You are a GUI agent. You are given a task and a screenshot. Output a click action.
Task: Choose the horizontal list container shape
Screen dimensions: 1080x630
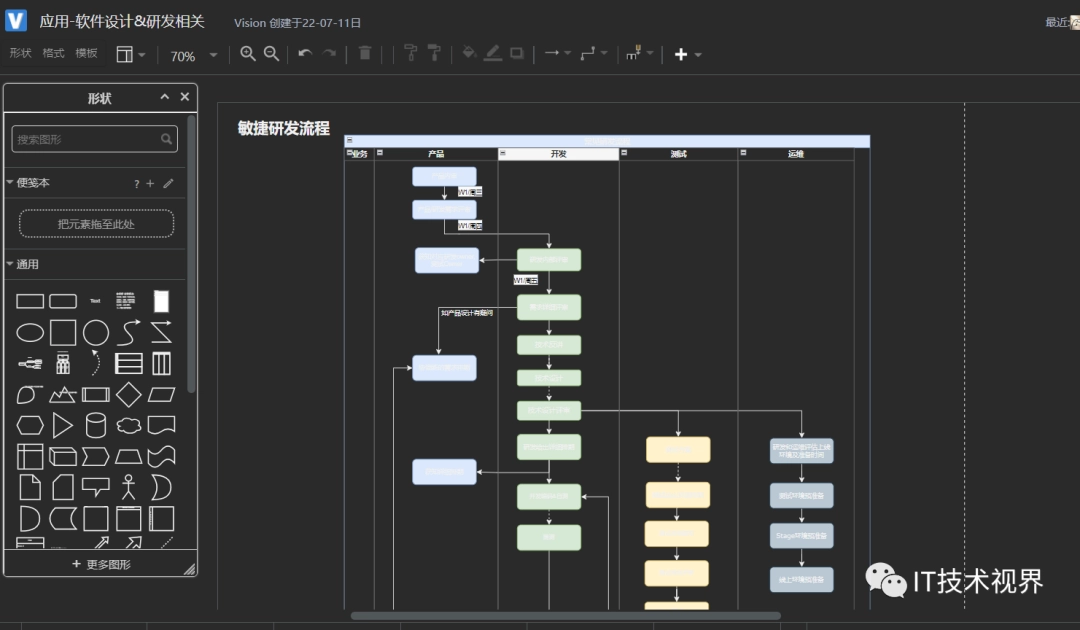129,363
